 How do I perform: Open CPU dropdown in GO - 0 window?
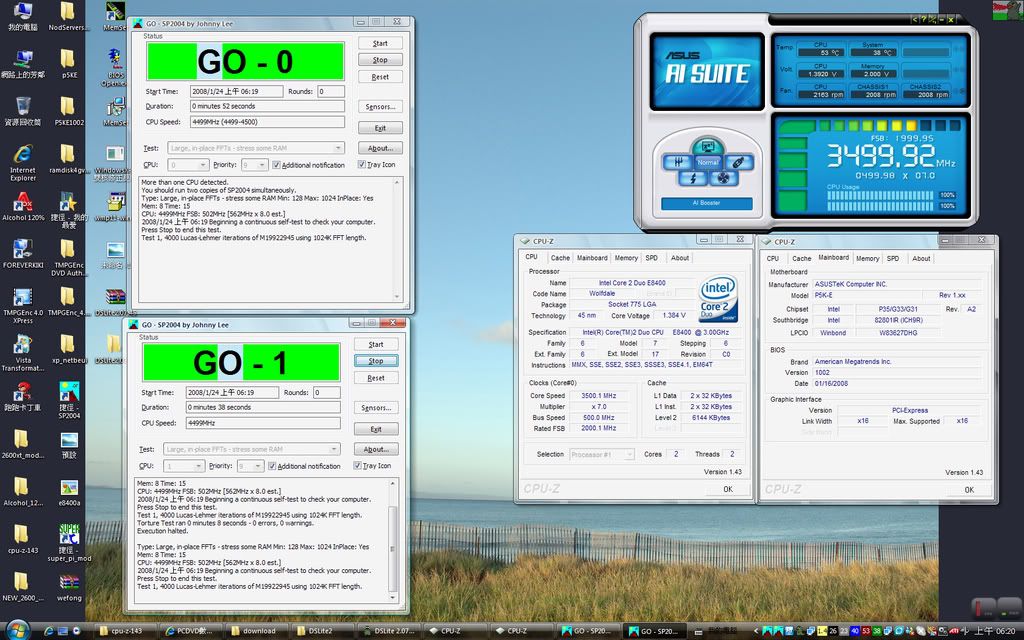click(188, 165)
